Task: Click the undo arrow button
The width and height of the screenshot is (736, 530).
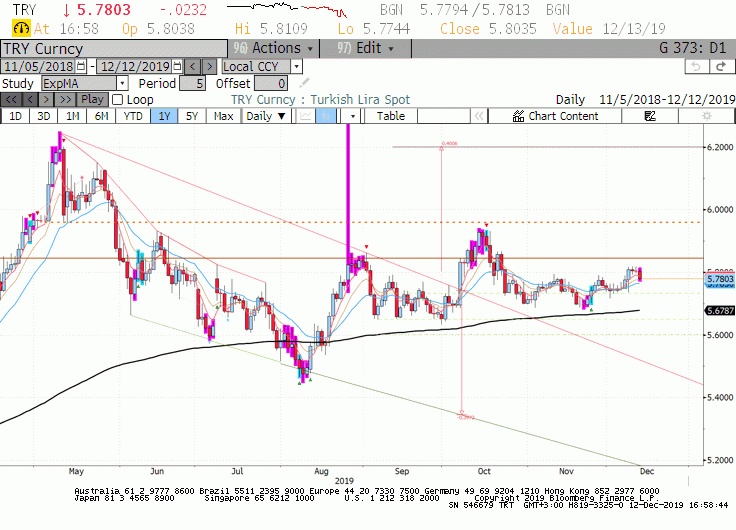Action: pos(697,67)
